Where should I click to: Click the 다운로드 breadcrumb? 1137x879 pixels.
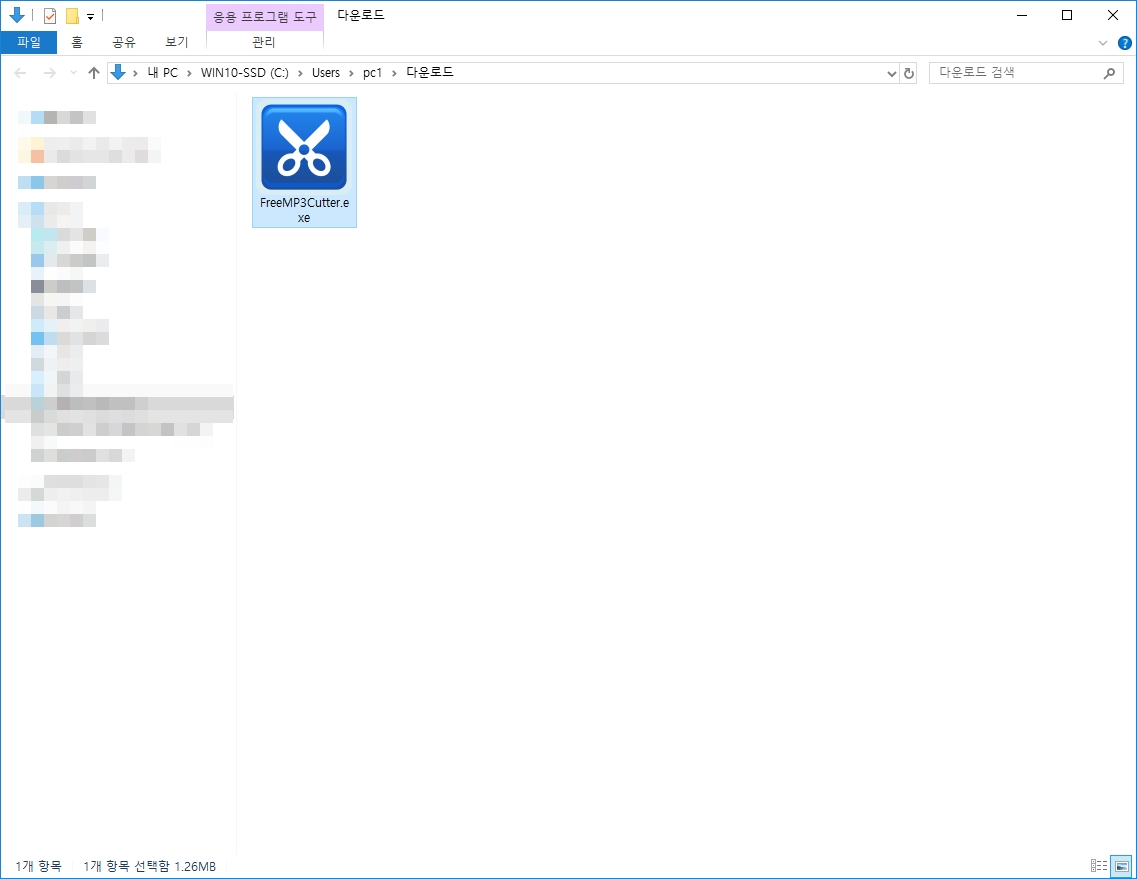click(429, 73)
